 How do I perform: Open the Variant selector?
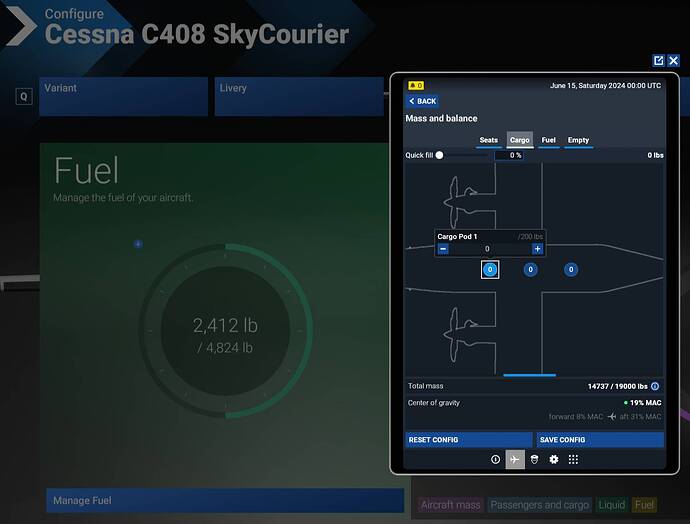123,96
